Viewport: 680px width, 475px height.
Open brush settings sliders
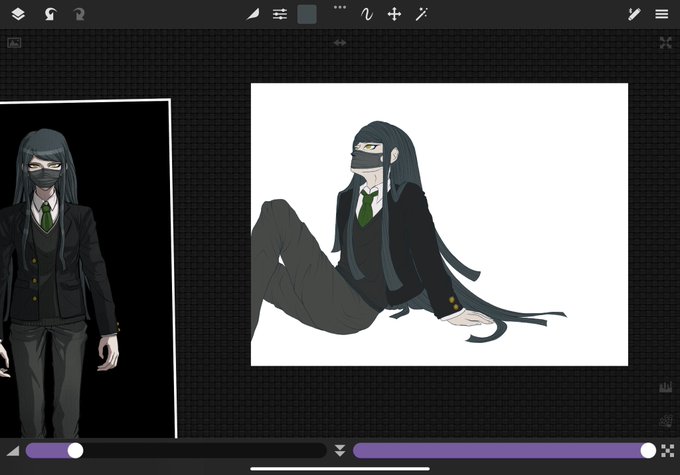pos(280,14)
